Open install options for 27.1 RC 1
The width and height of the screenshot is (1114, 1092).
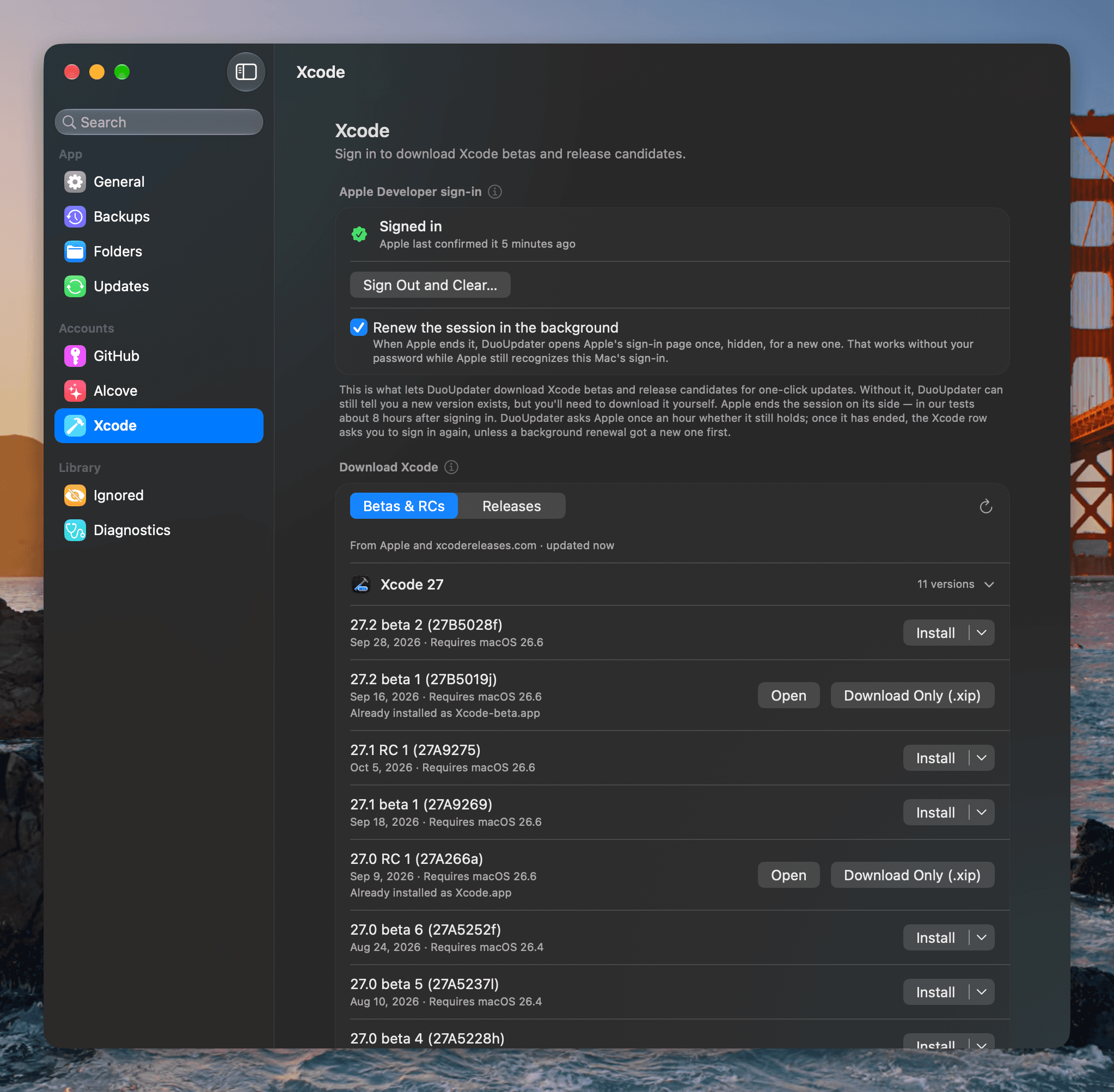tap(982, 758)
